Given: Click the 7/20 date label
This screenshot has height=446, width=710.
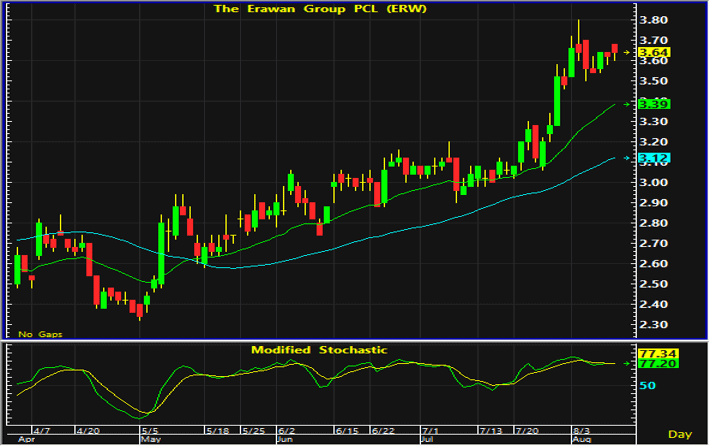Looking at the screenshot, I should click(527, 431).
